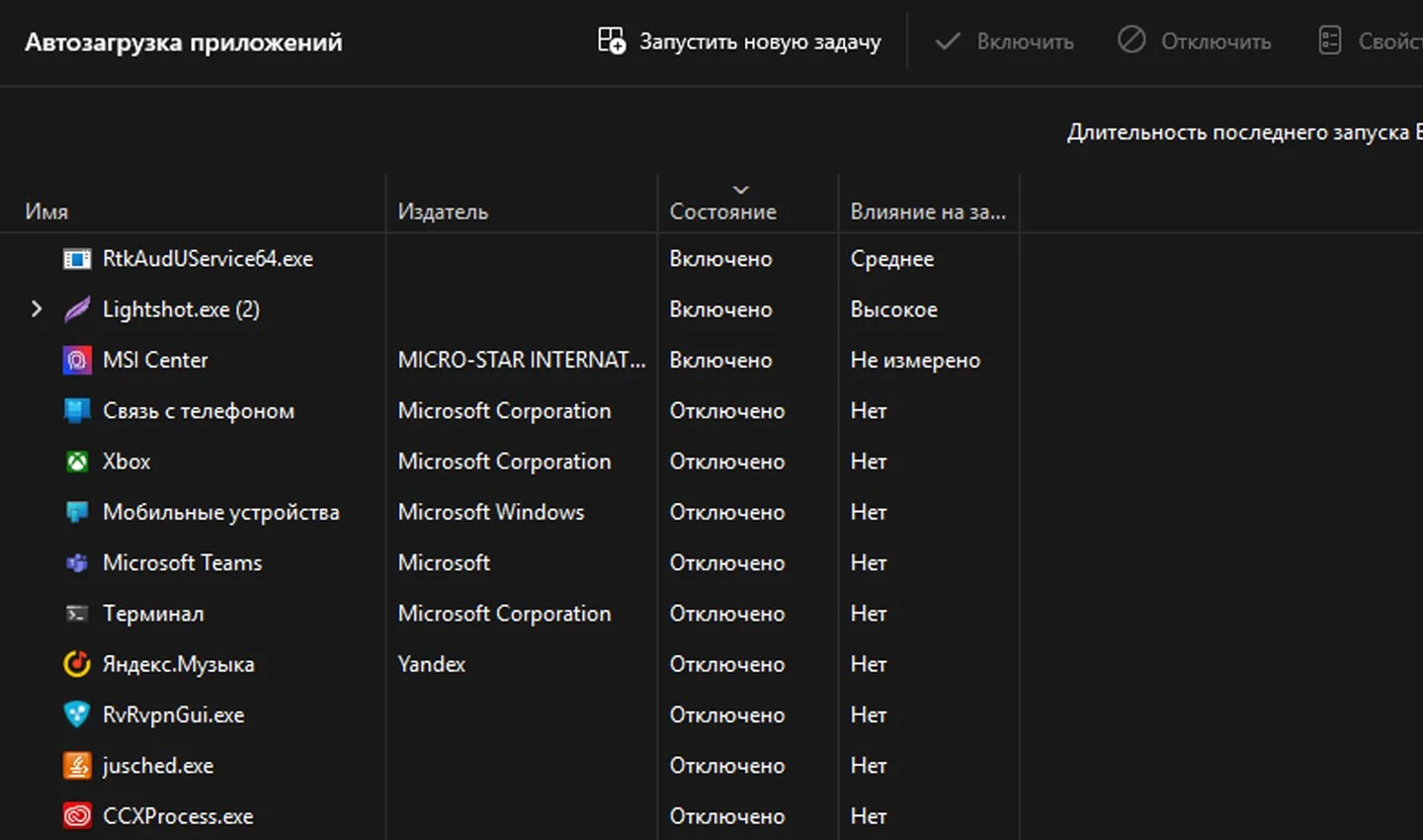Click the CCXProcess.exe Creative Cloud icon
Image resolution: width=1423 pixels, height=840 pixels.
(x=77, y=816)
